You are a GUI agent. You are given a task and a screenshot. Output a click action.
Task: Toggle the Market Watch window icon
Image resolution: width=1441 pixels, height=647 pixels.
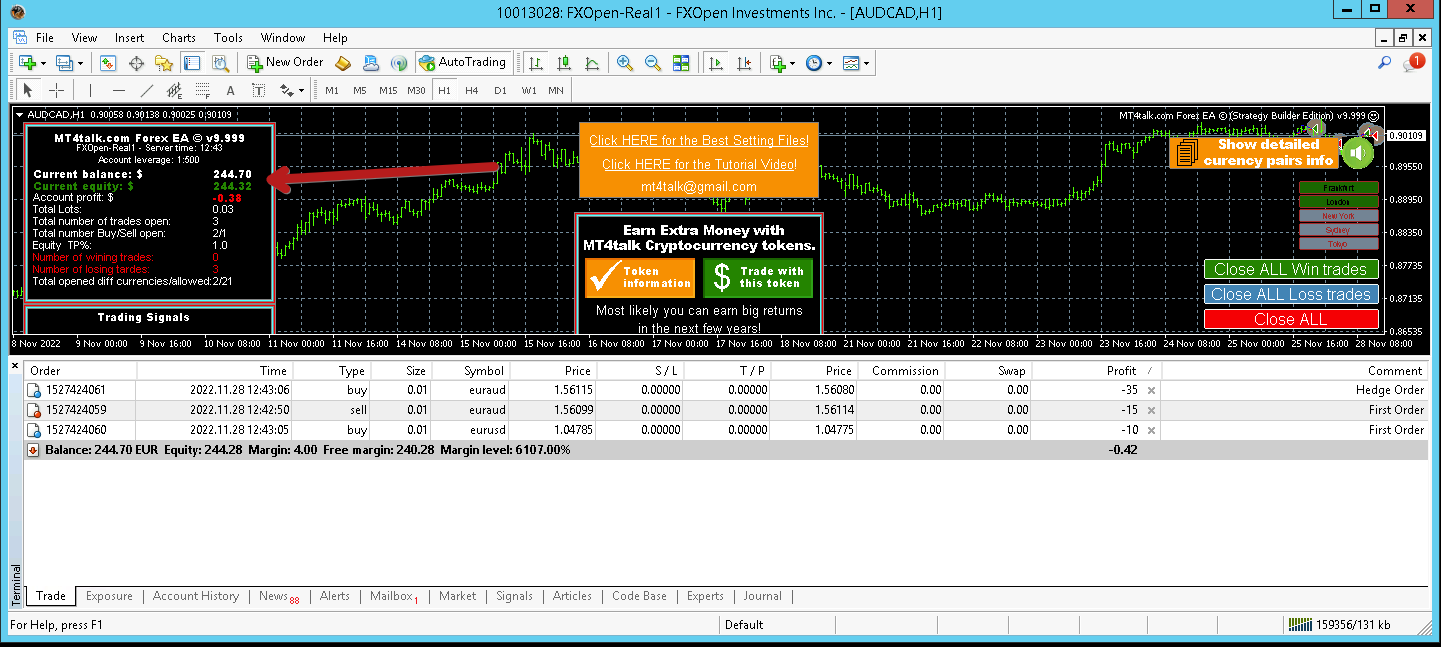coord(108,62)
